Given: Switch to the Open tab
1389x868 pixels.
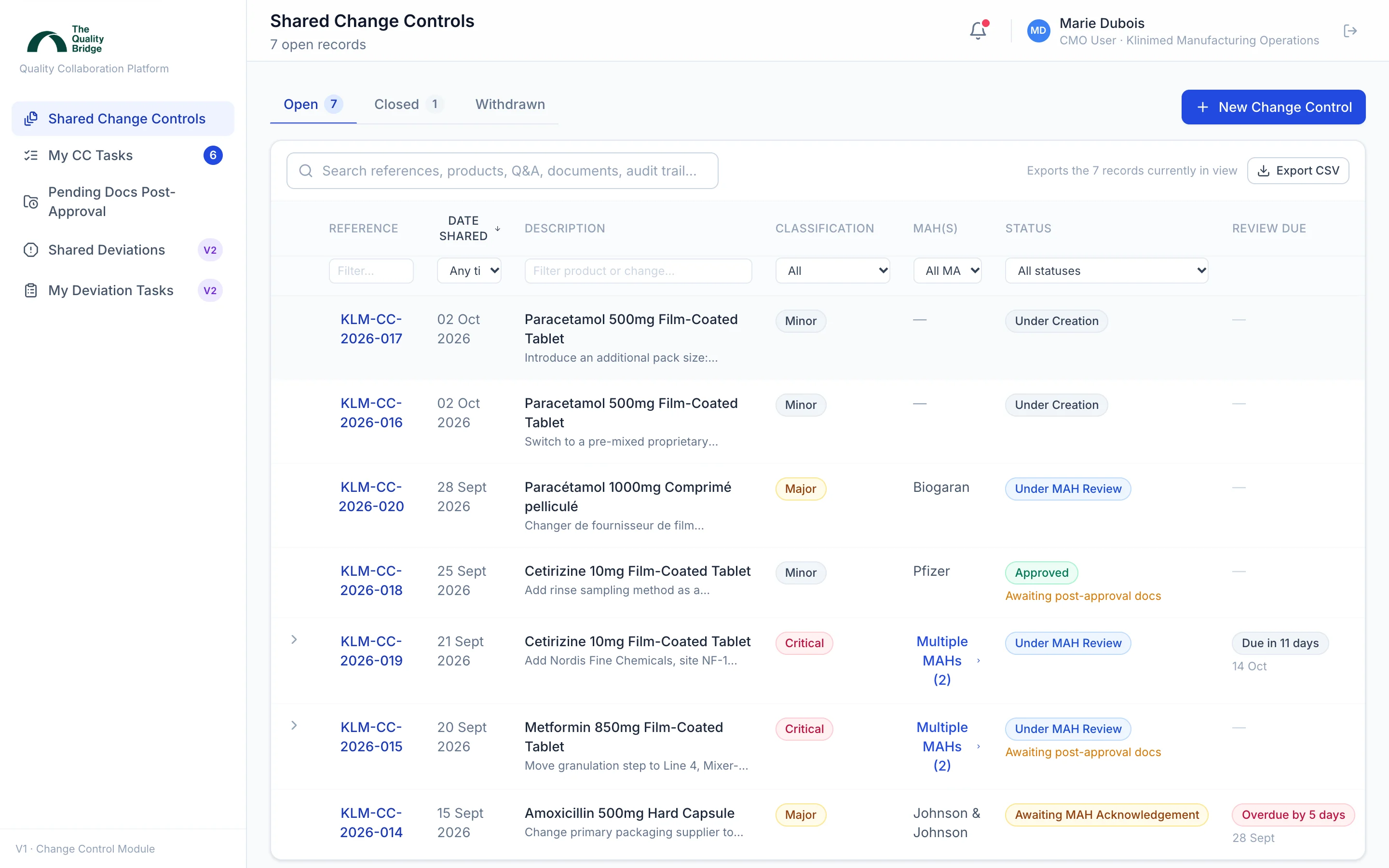Looking at the screenshot, I should [x=313, y=105].
